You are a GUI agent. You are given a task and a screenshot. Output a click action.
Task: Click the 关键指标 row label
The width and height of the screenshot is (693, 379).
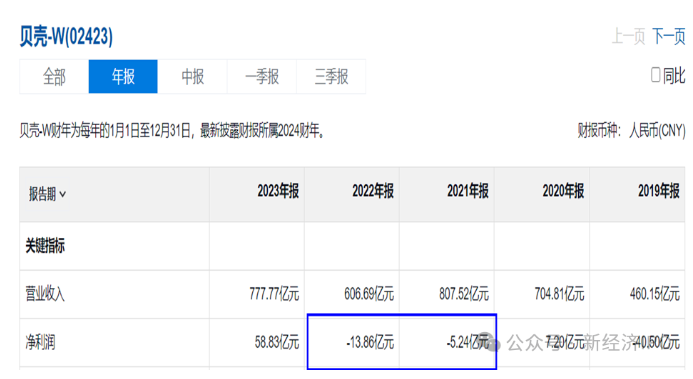pos(45,246)
